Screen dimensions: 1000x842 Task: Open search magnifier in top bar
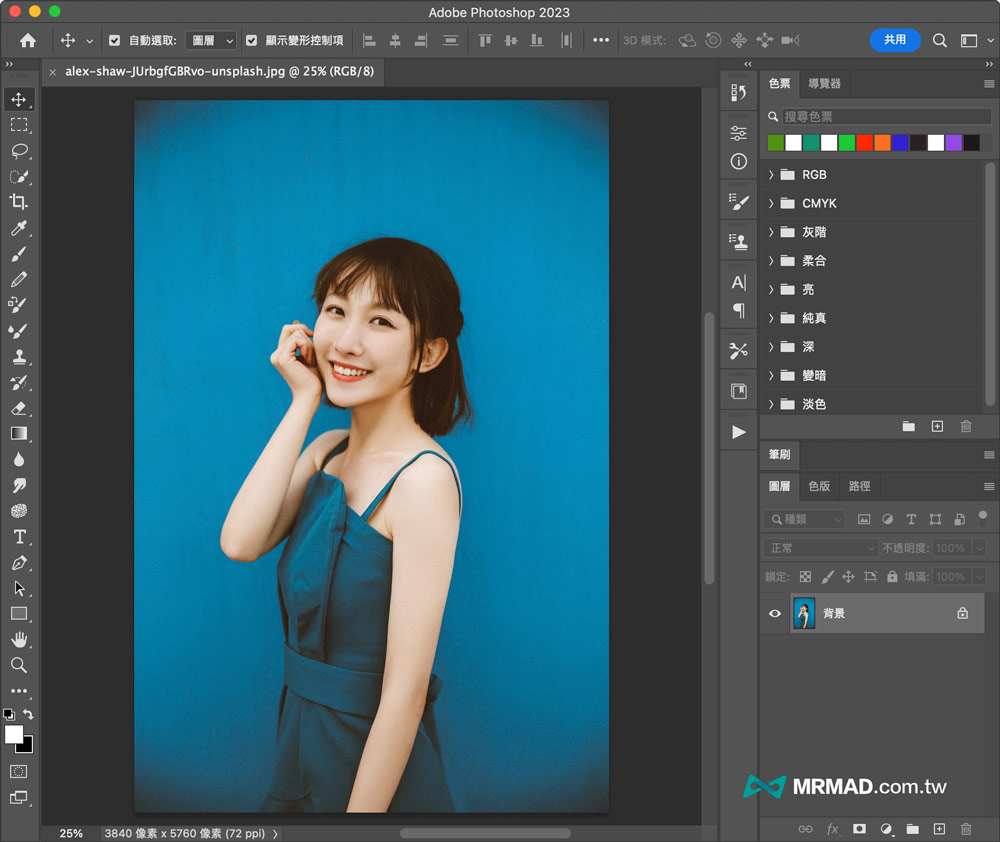pyautogui.click(x=939, y=40)
